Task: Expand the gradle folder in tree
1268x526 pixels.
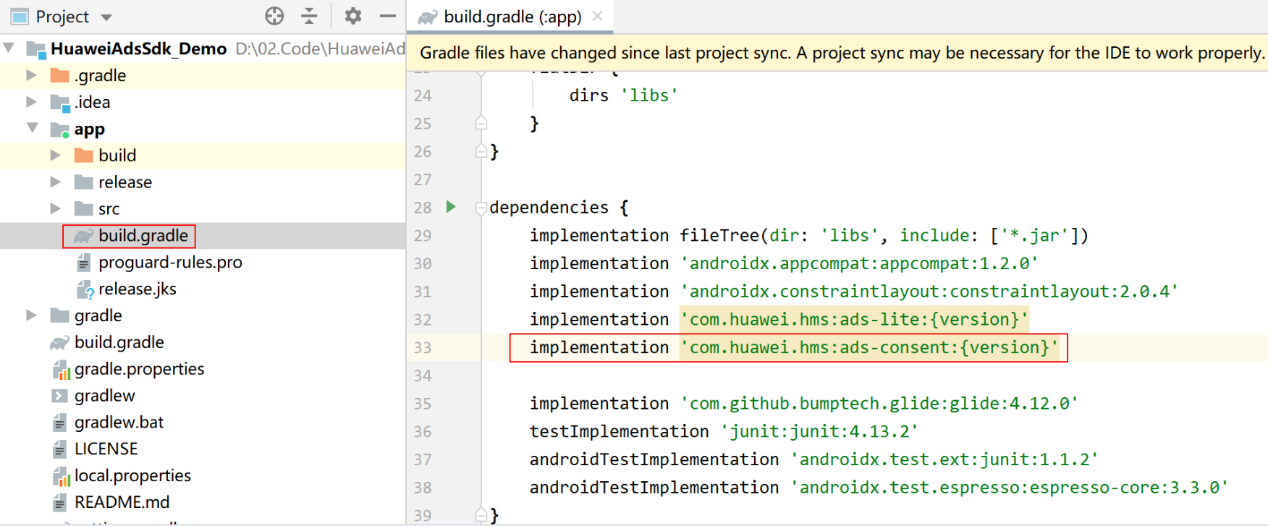Action: (32, 315)
